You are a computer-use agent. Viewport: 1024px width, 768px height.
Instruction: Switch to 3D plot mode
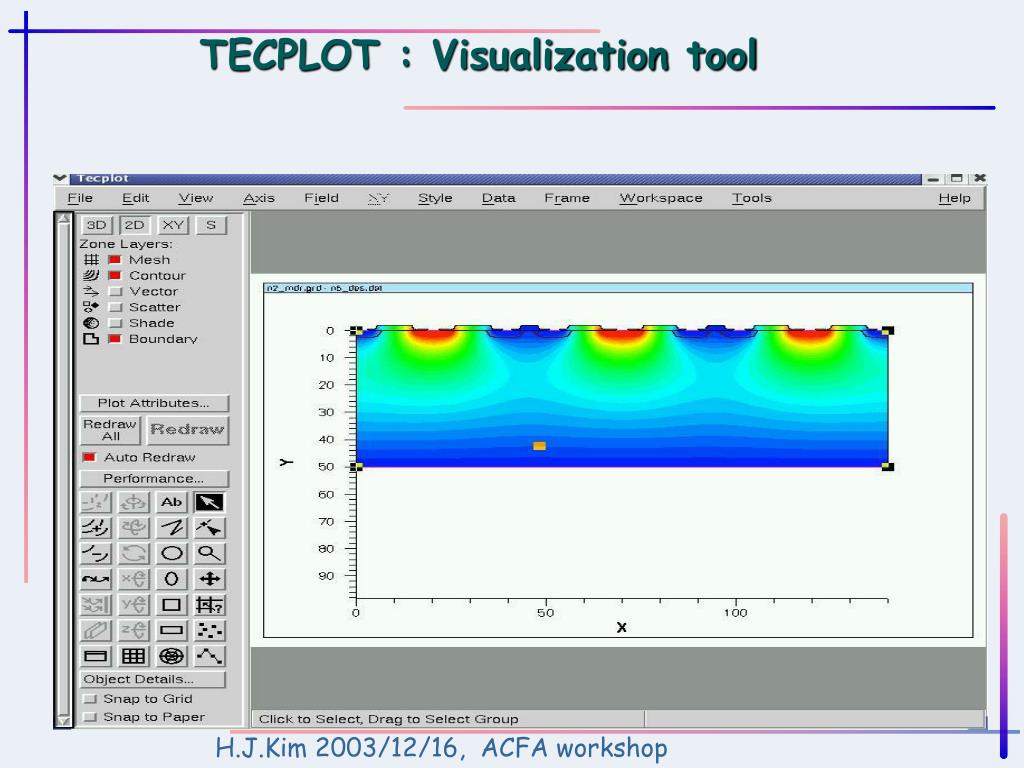coord(96,225)
